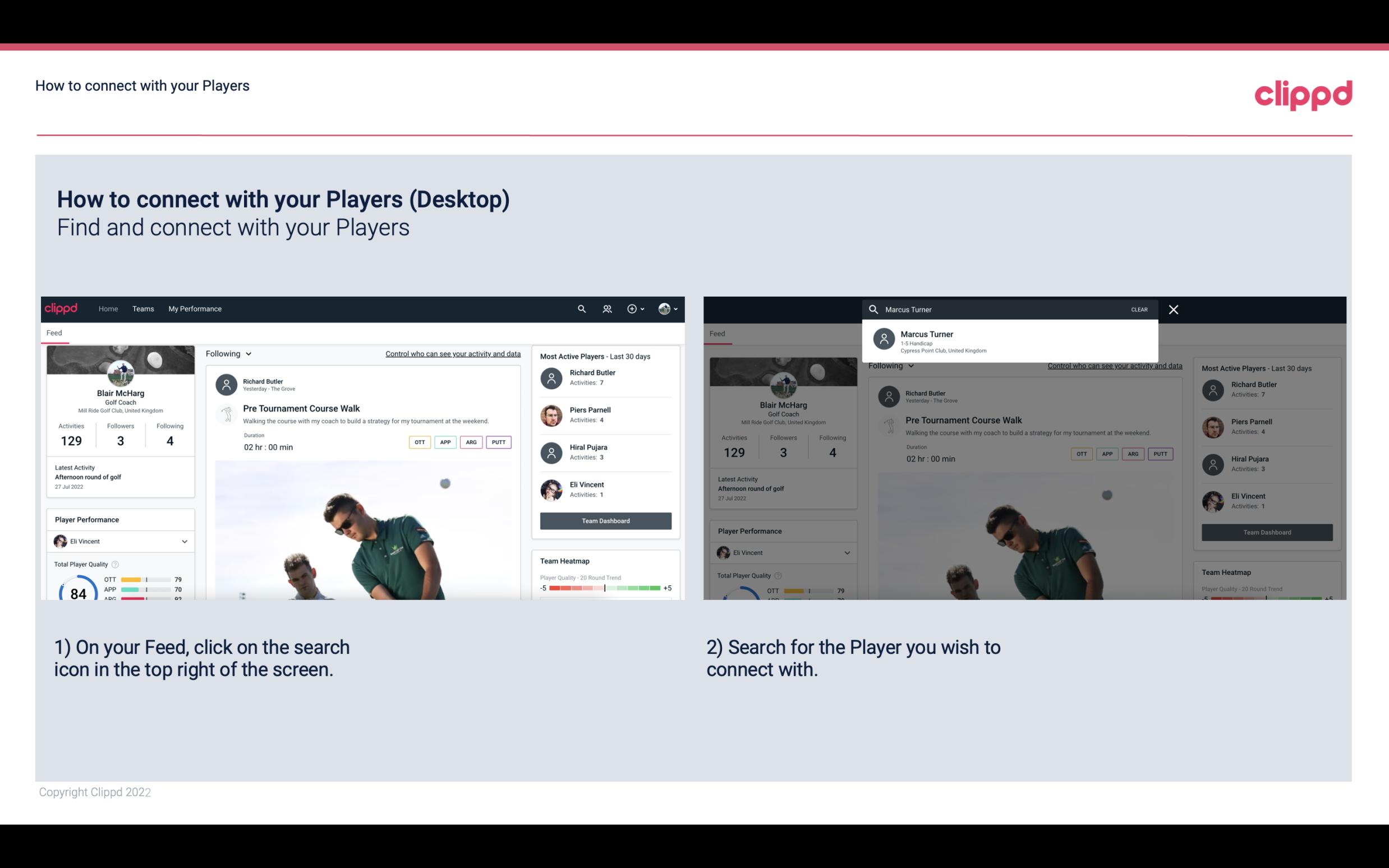Click the Following dropdown on feed
The image size is (1389, 868).
(x=228, y=353)
